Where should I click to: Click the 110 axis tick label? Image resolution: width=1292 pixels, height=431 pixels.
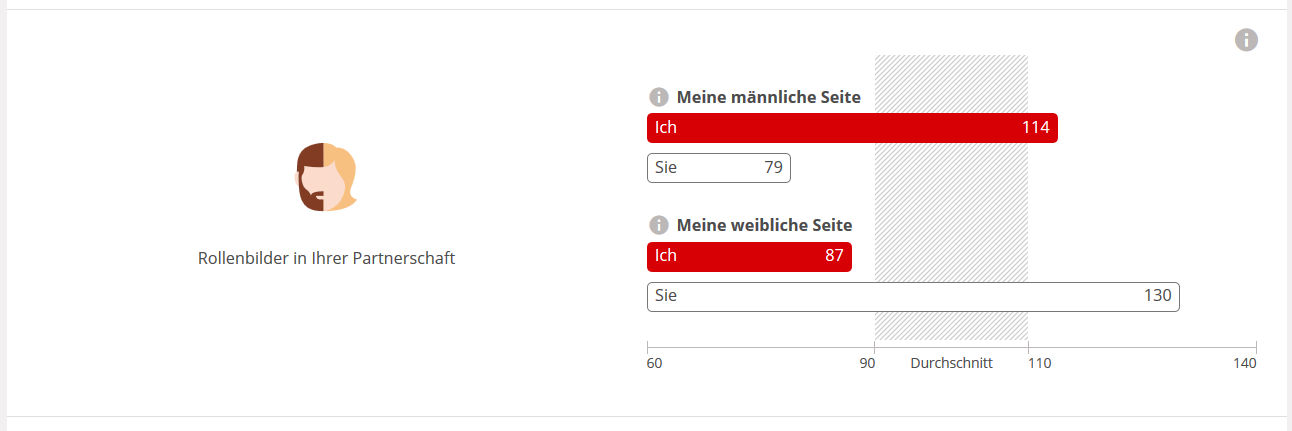point(1040,364)
